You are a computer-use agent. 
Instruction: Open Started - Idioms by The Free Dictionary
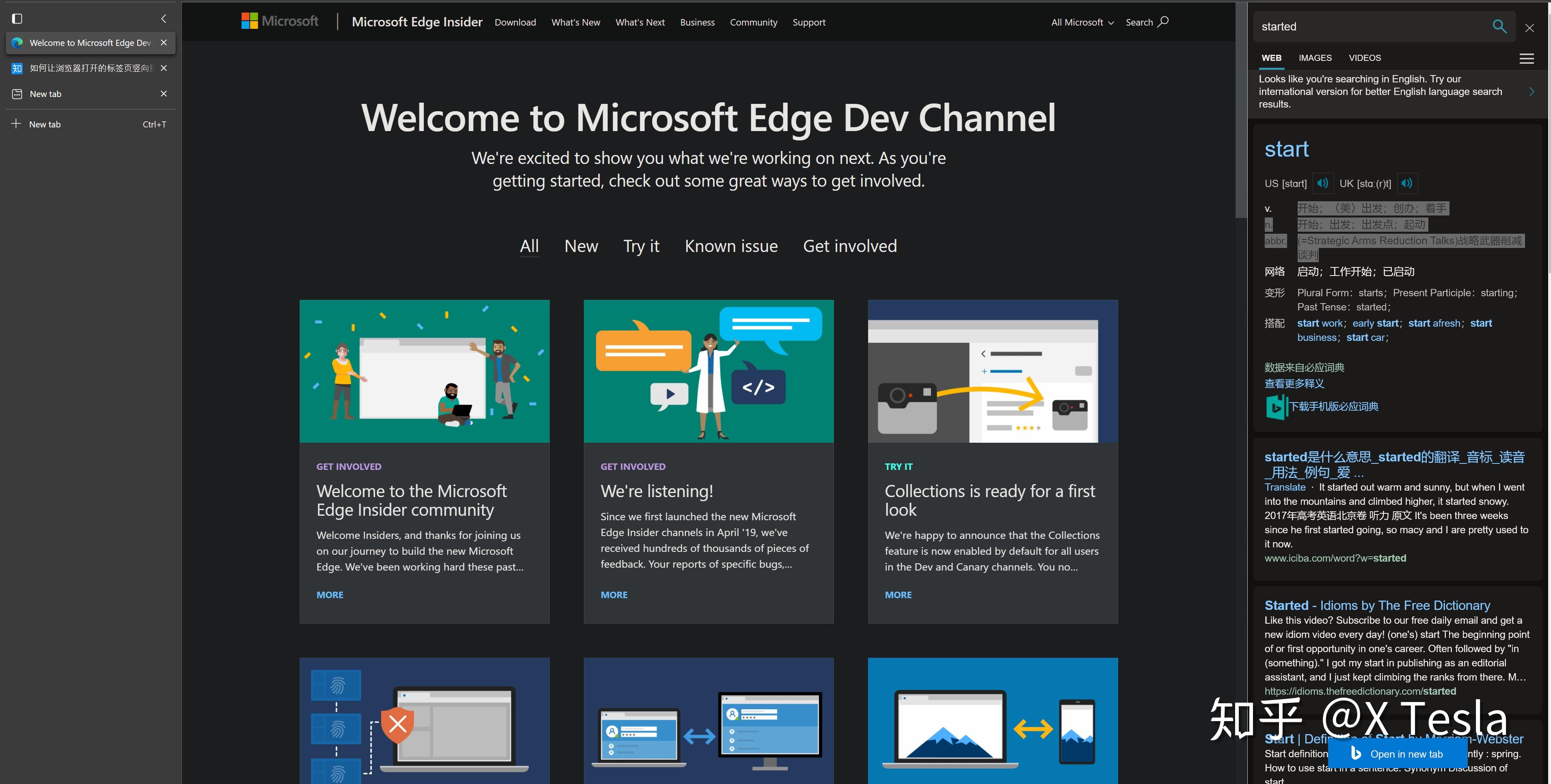[1377, 605]
